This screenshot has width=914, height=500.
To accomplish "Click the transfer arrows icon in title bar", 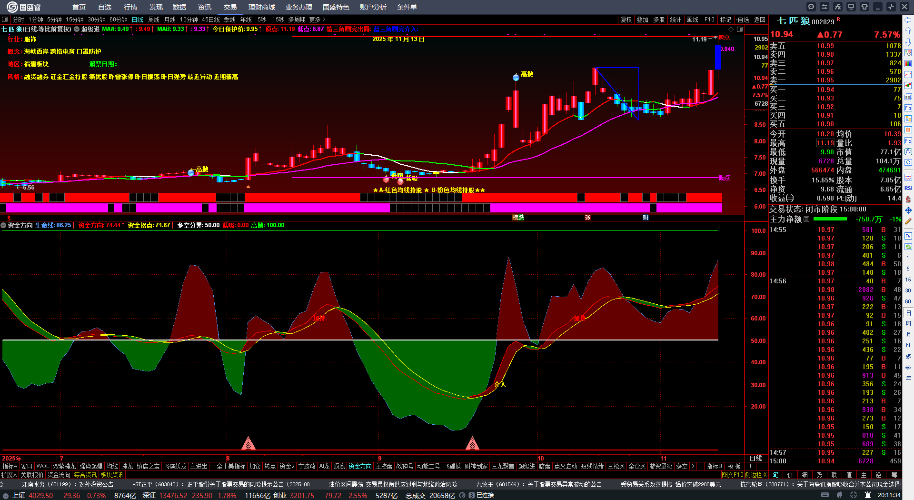I will (824, 6).
